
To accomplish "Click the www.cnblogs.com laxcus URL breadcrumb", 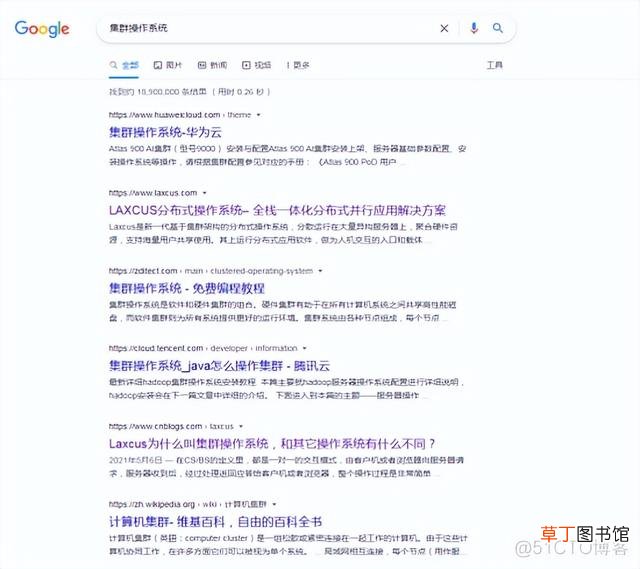I will pos(171,427).
